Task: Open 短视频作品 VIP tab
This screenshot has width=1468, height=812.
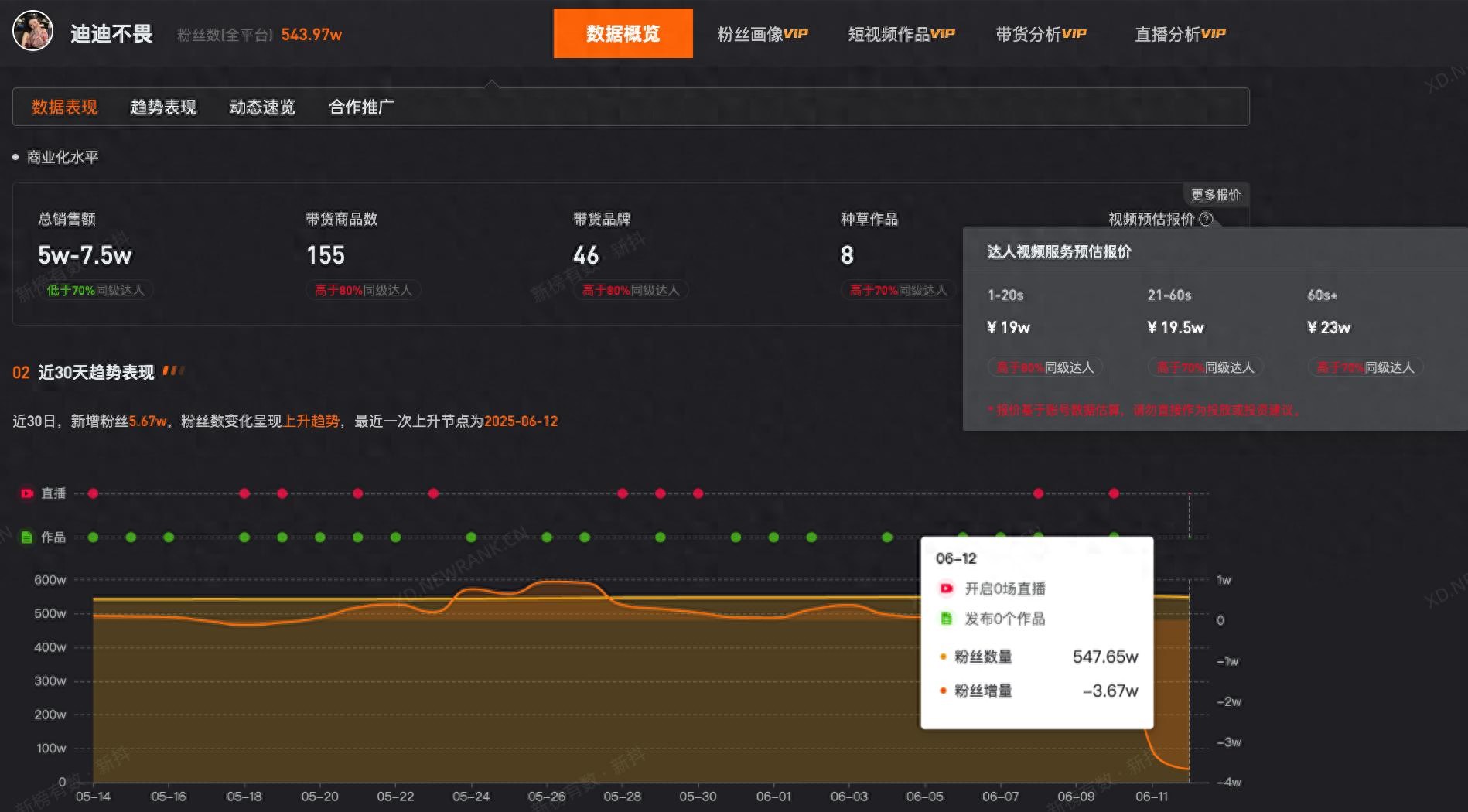Action: 901,34
